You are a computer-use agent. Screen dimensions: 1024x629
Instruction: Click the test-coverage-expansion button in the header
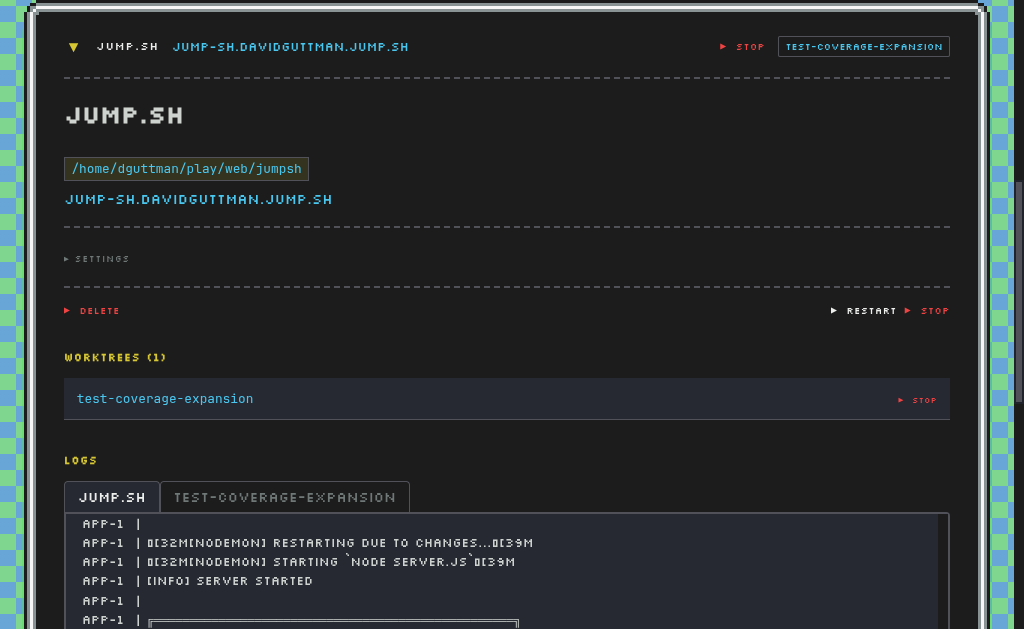tap(863, 46)
